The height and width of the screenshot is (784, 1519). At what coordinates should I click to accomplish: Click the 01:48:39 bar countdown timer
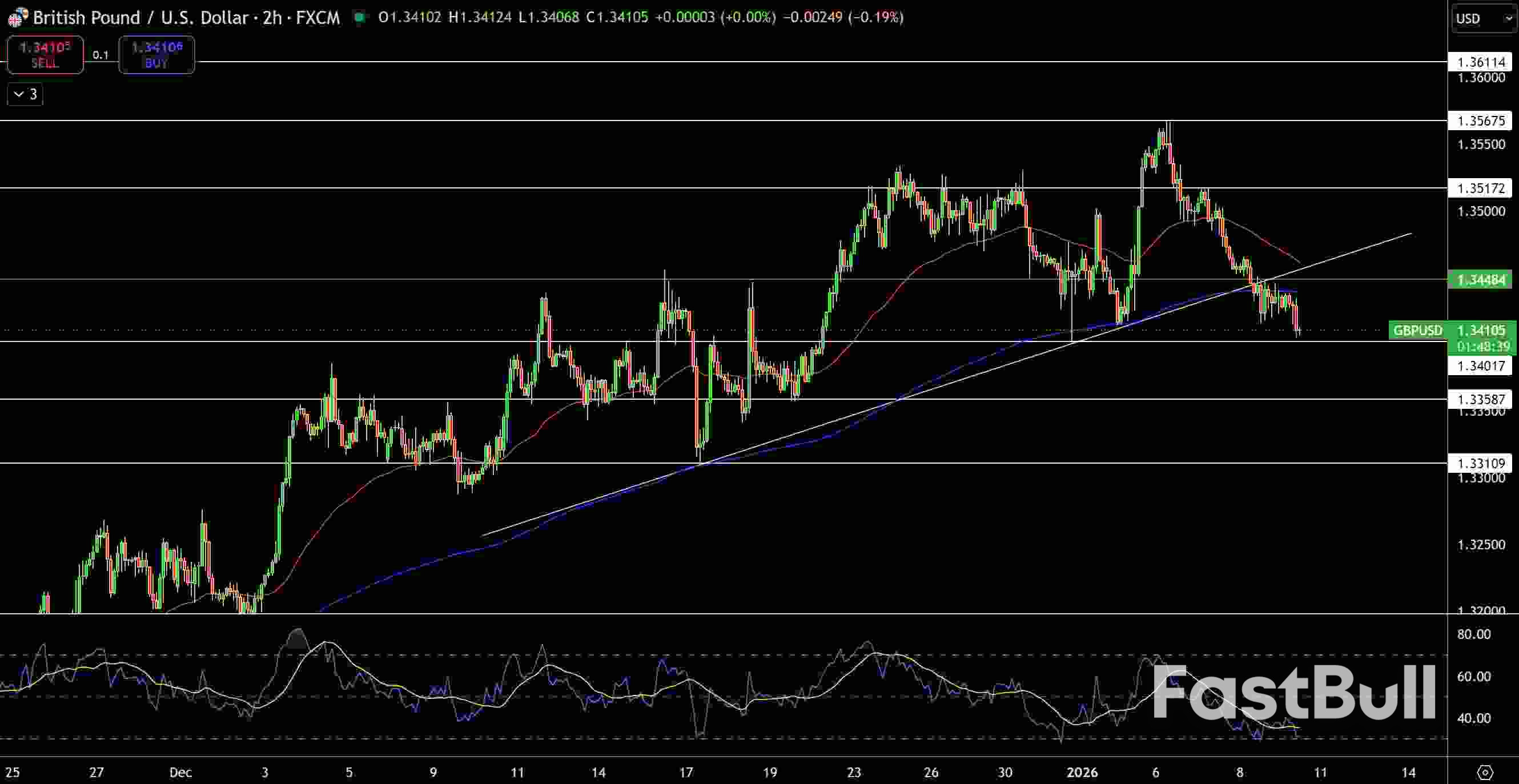[x=1483, y=347]
